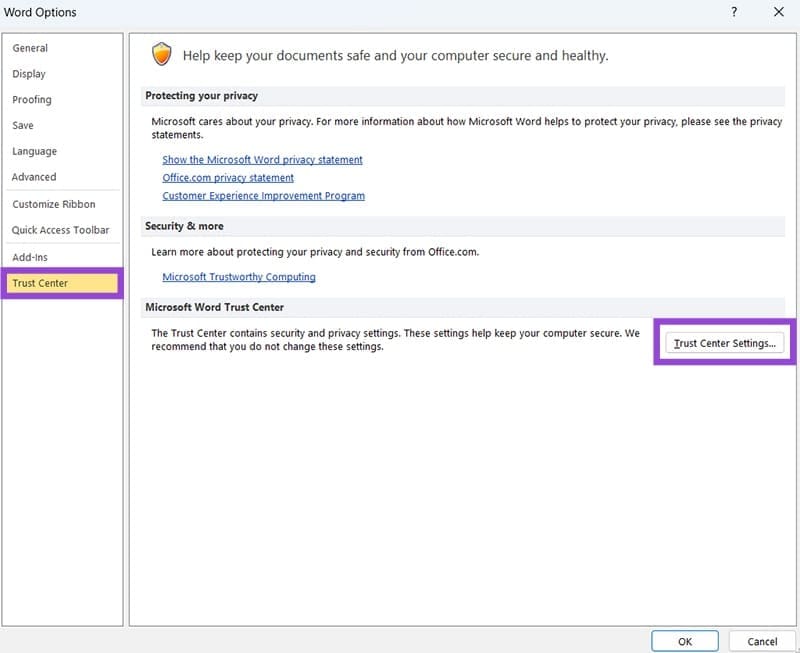Select Language in the sidebar

[35, 151]
